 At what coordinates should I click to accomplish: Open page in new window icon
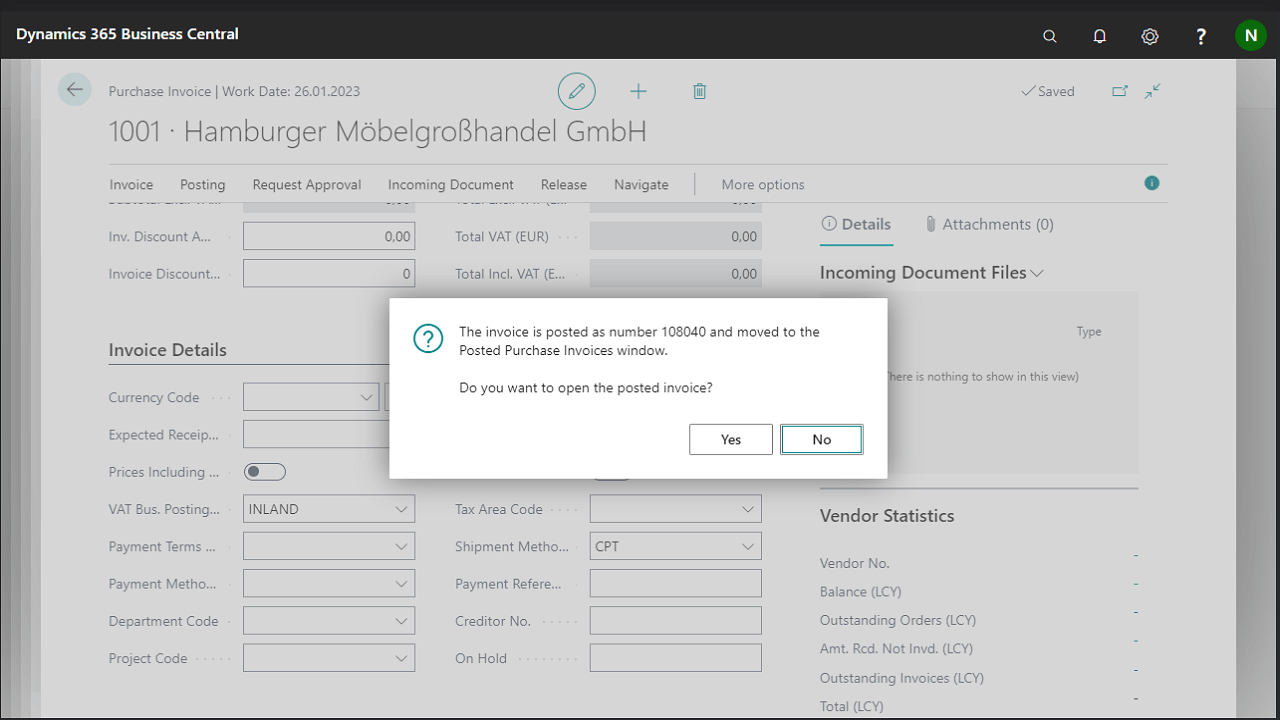click(x=1120, y=91)
